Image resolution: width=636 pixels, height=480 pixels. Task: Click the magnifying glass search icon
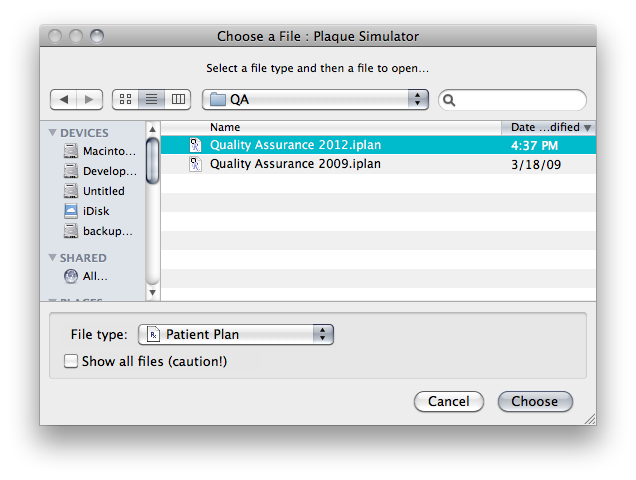tap(449, 100)
